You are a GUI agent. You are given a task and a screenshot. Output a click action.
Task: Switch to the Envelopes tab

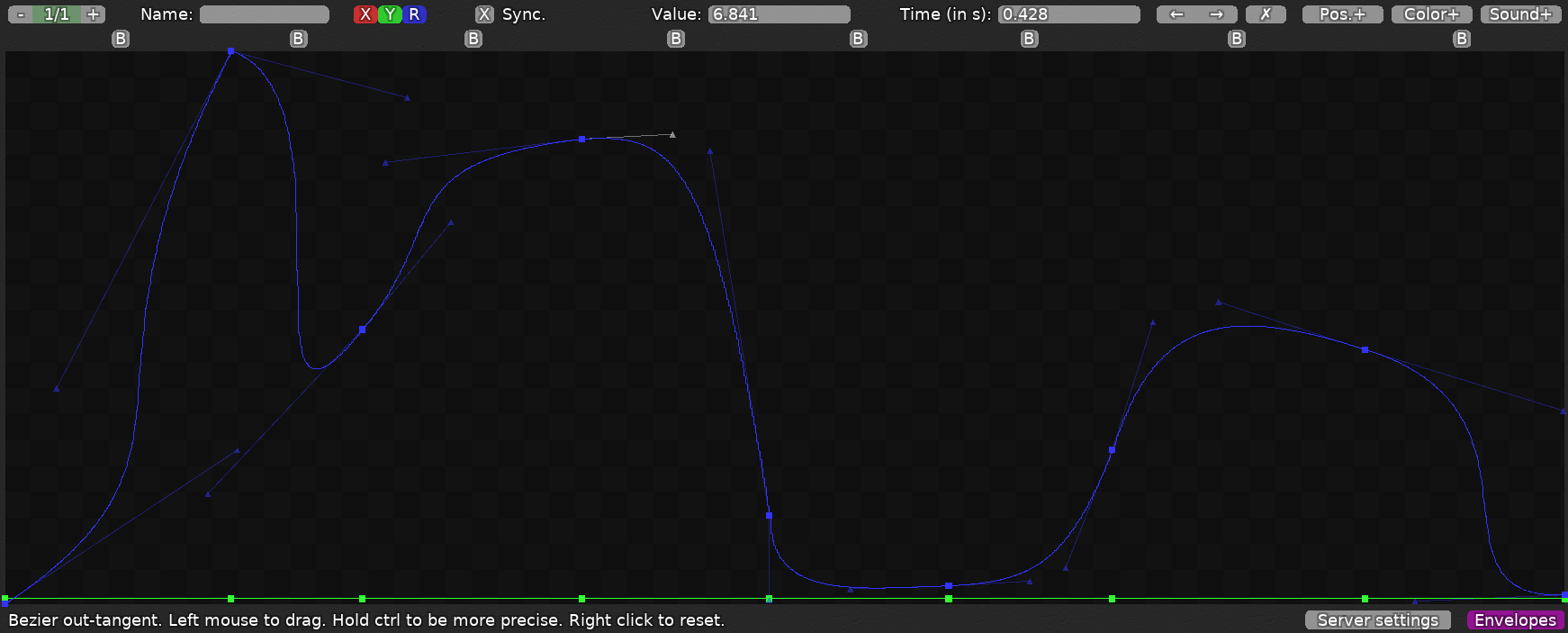pyautogui.click(x=1515, y=620)
